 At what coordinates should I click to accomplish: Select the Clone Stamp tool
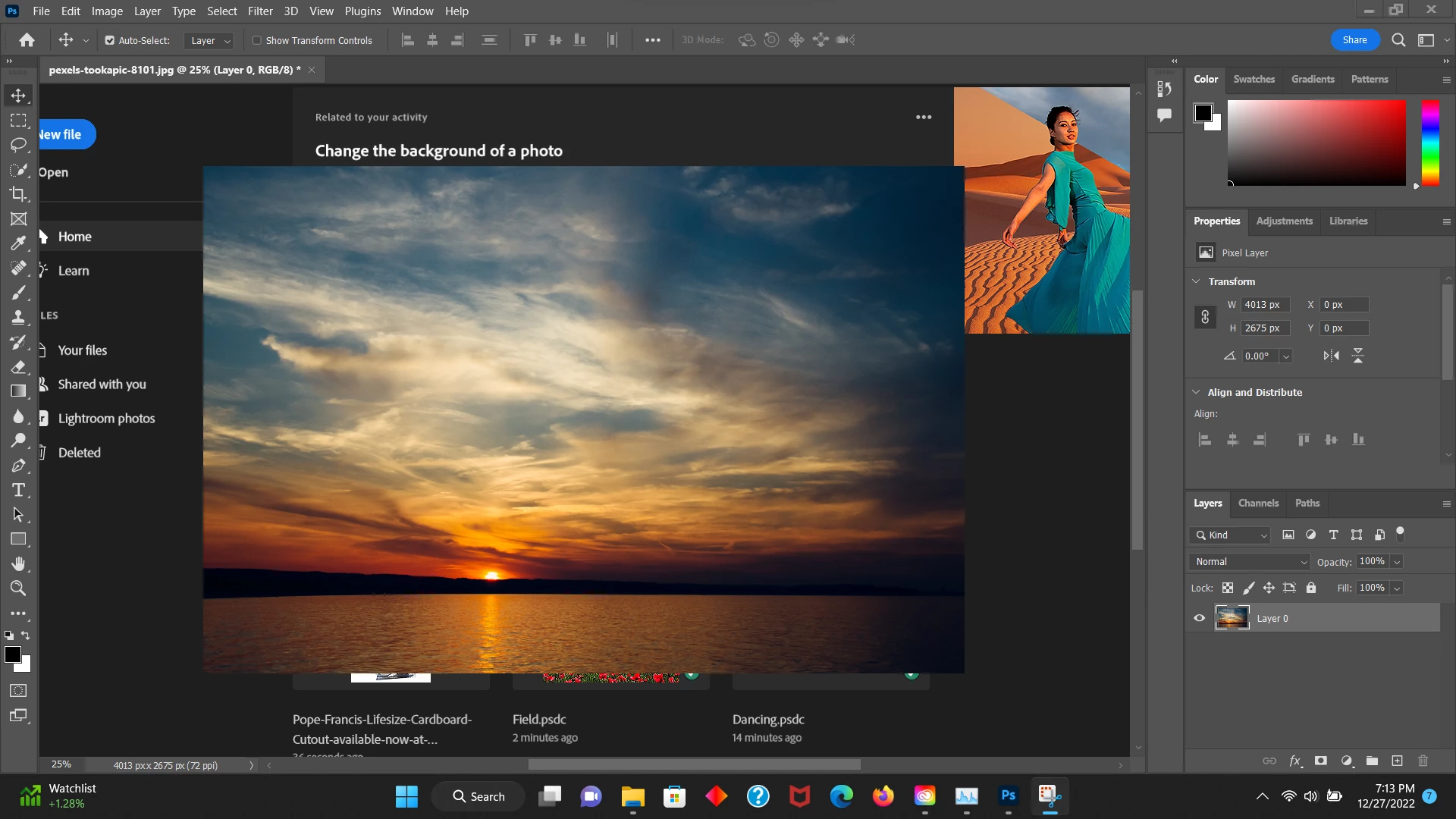click(x=18, y=317)
